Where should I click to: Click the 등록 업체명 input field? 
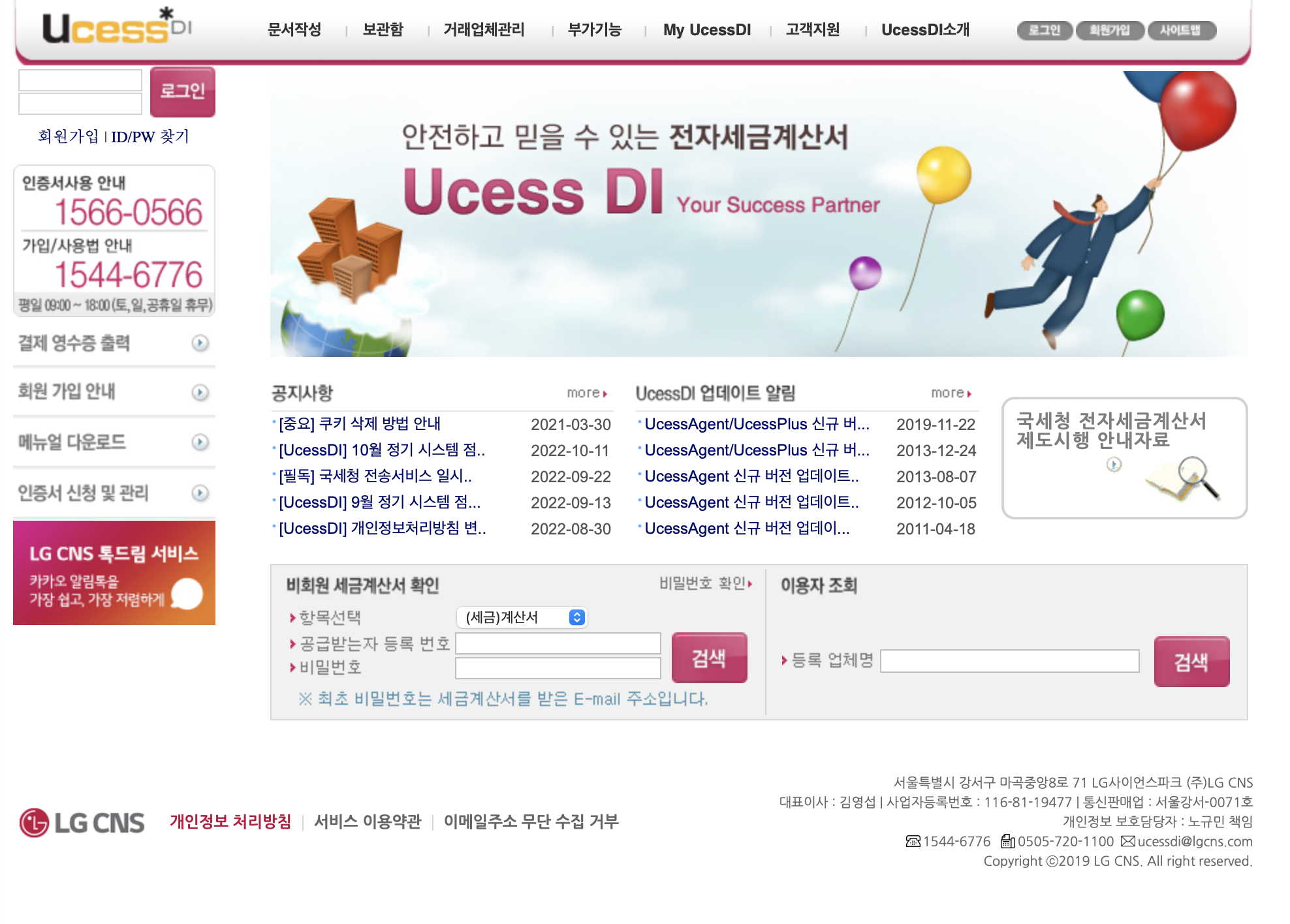(1011, 660)
